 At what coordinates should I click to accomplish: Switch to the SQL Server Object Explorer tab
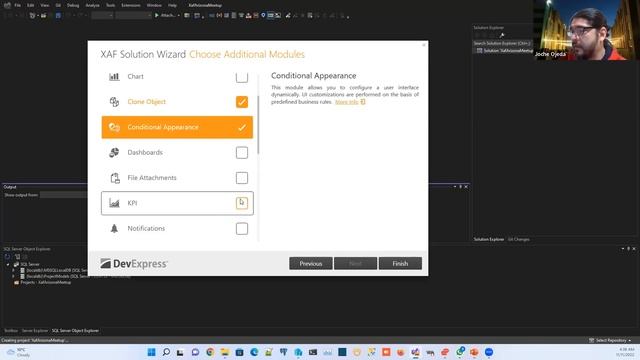(75, 331)
